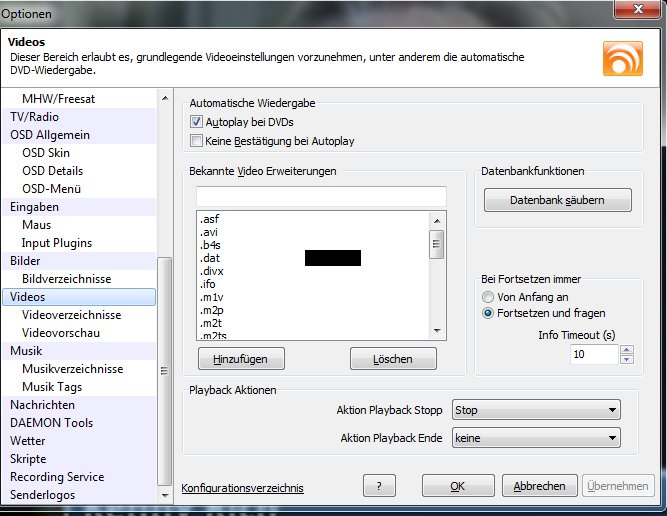Select .m1v extension entry
Image resolution: width=667 pixels, height=516 pixels.
313,297
